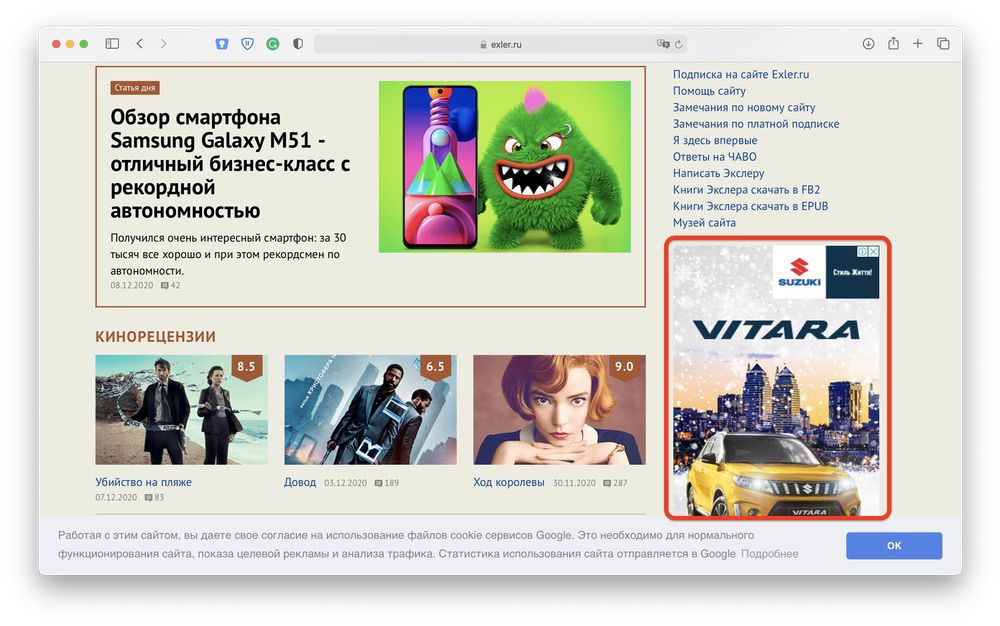Click the lock icon beside exler.ru

(x=483, y=45)
